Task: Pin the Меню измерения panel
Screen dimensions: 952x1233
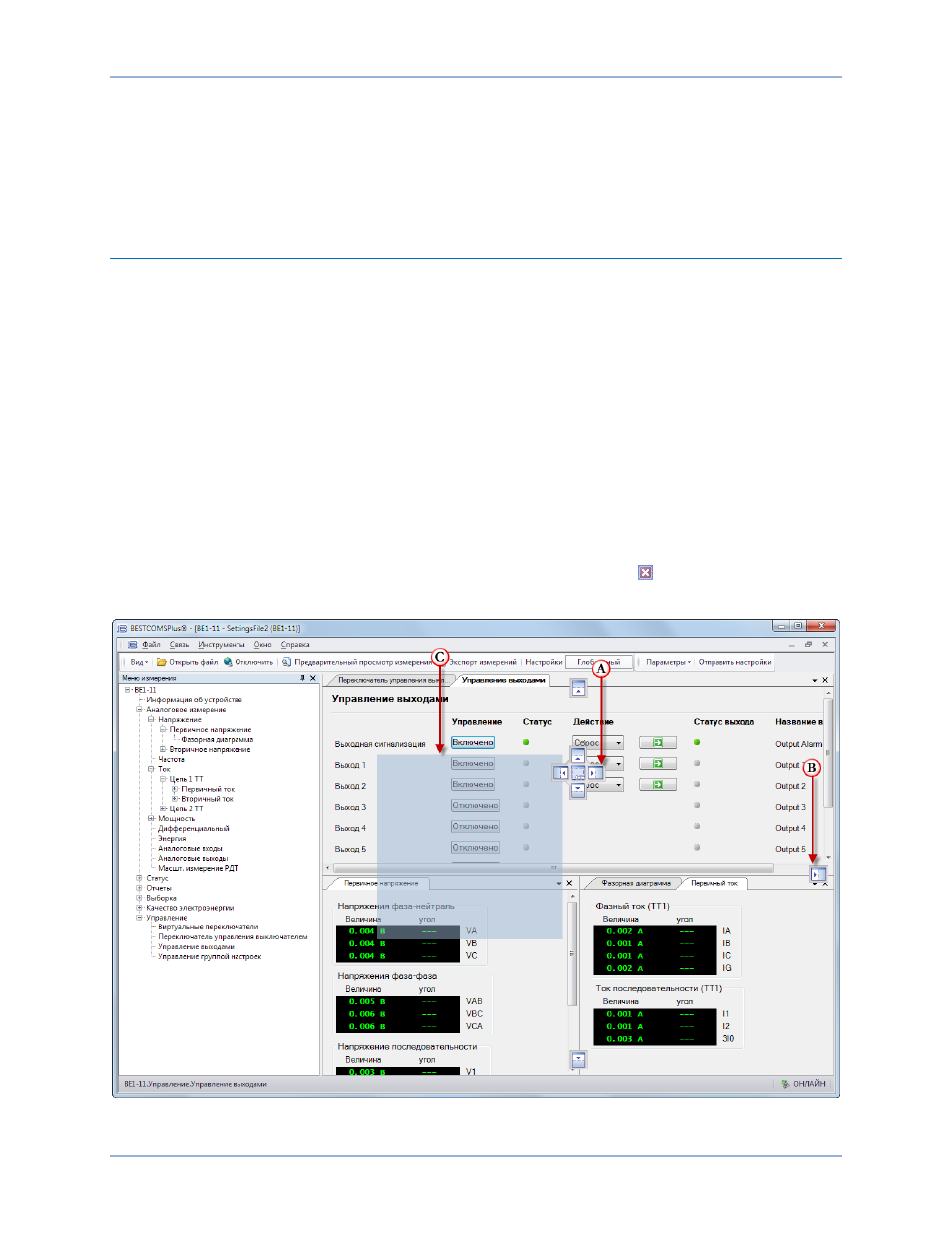Action: click(x=302, y=678)
